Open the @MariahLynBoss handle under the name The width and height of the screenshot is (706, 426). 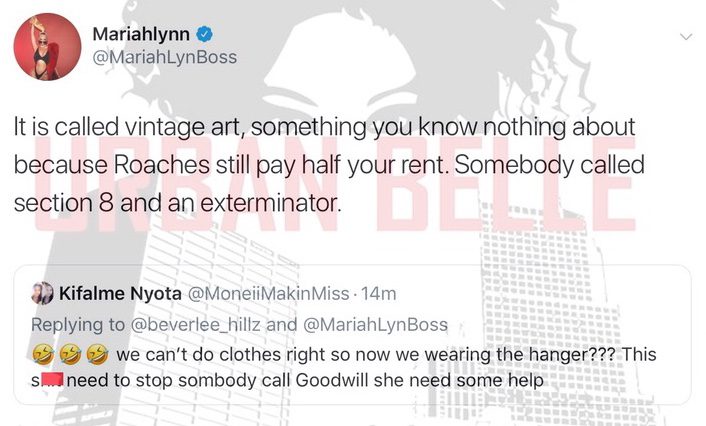click(164, 57)
